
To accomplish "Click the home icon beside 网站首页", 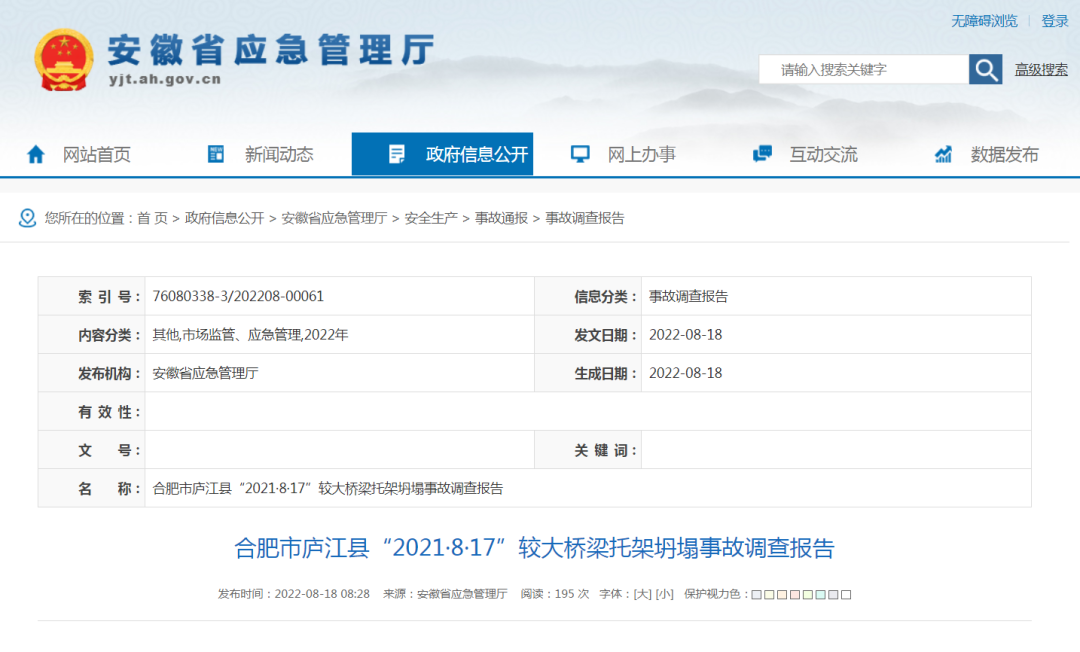I will 36,154.
